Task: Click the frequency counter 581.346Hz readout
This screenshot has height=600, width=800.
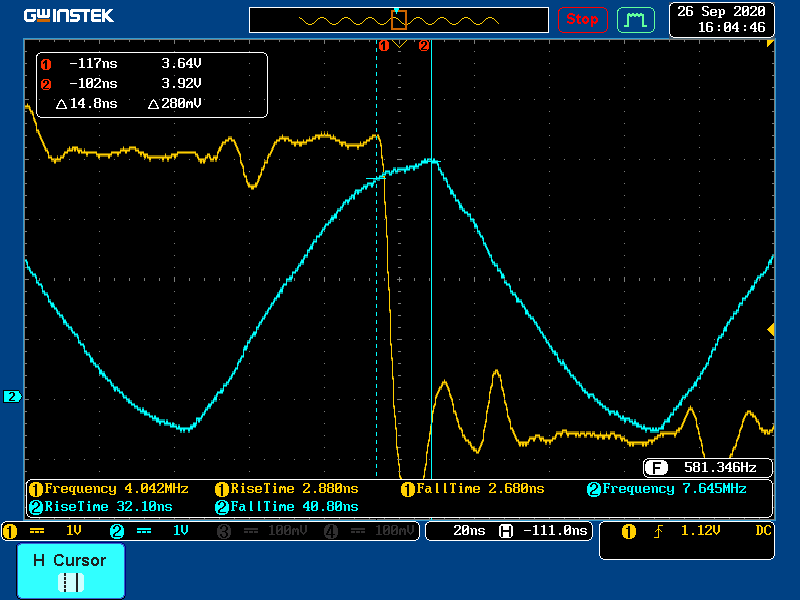Action: coord(708,467)
